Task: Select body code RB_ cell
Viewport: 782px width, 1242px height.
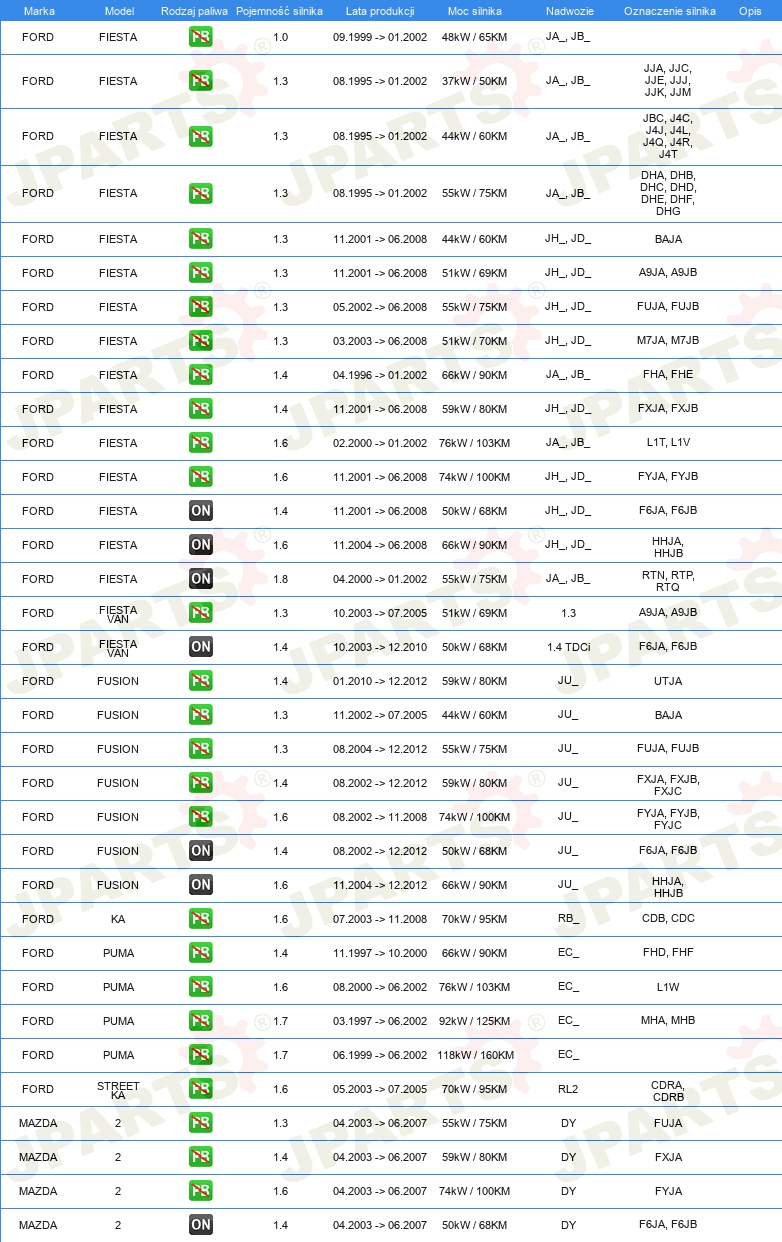Action: [x=568, y=919]
